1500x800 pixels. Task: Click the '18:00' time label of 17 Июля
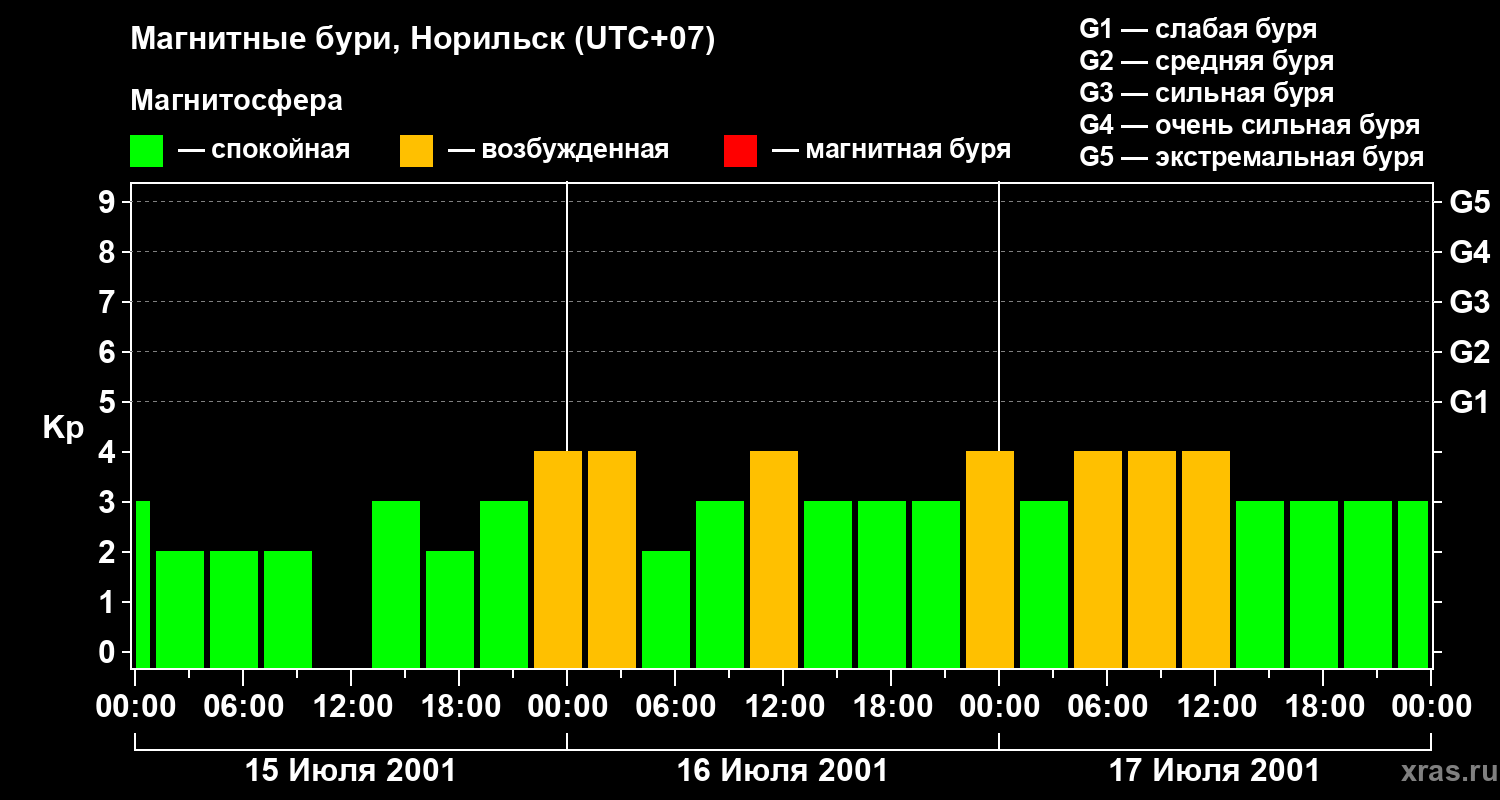tap(1323, 707)
